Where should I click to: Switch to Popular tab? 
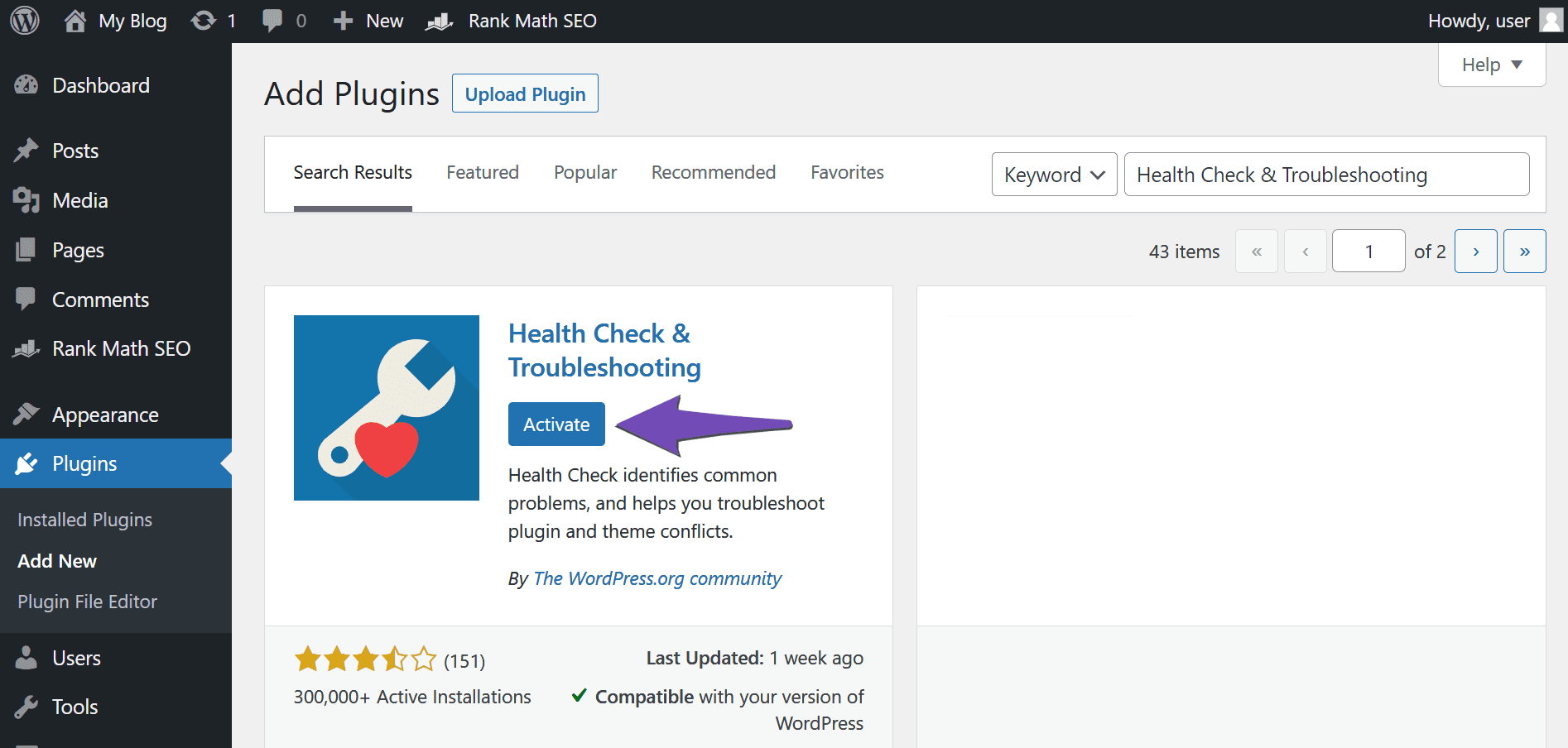coord(585,172)
